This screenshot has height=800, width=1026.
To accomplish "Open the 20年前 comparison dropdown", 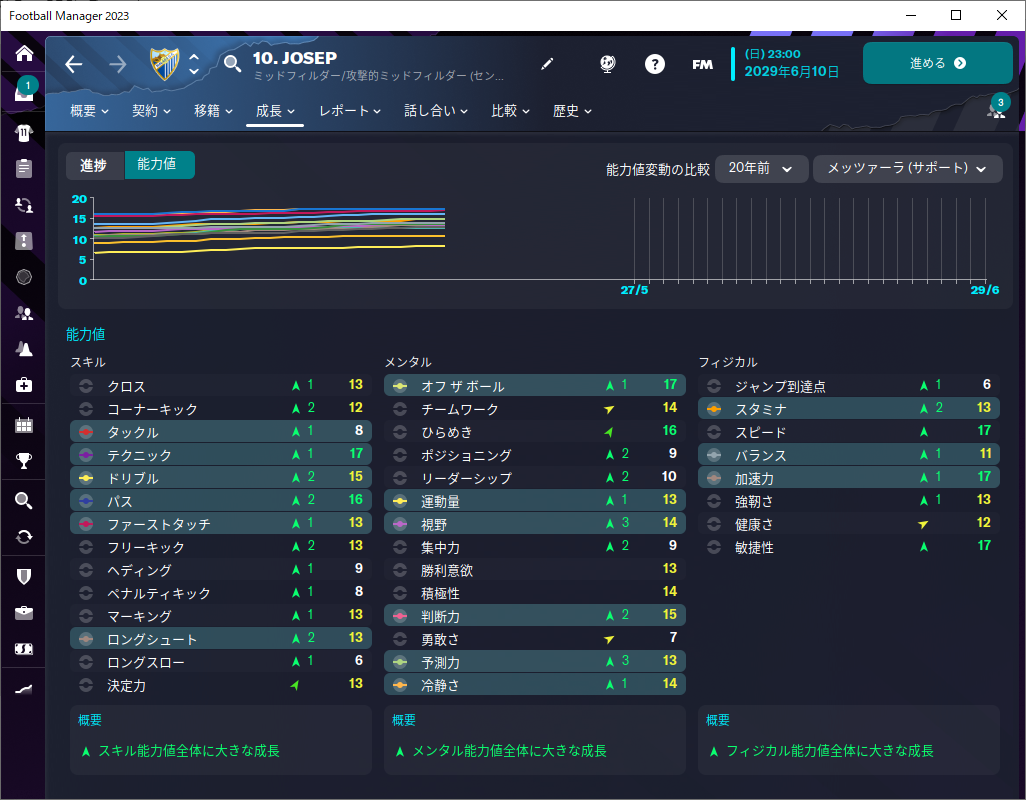I will tap(762, 169).
